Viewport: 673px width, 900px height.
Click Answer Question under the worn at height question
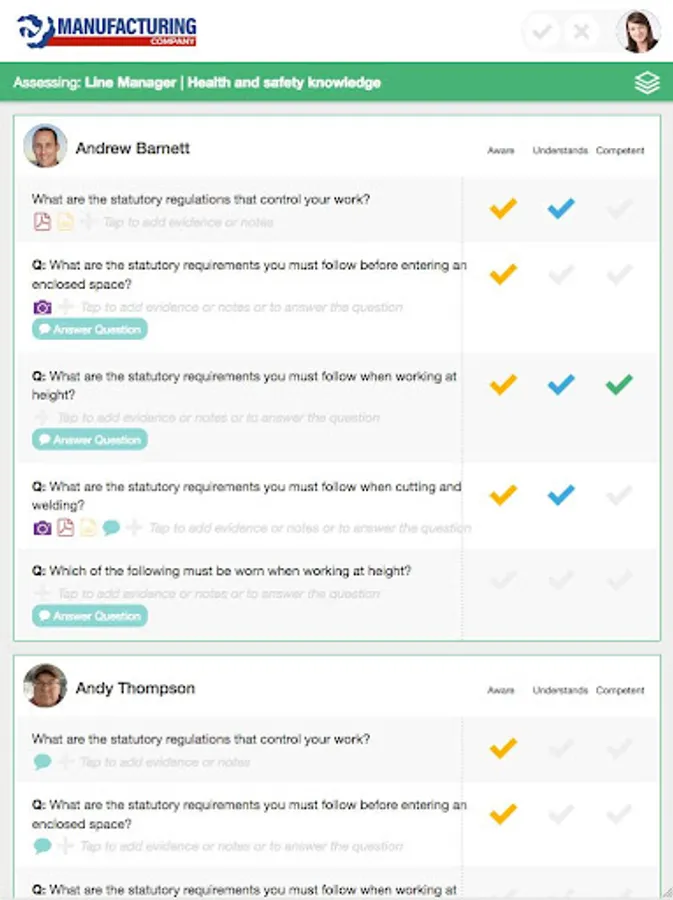(90, 616)
